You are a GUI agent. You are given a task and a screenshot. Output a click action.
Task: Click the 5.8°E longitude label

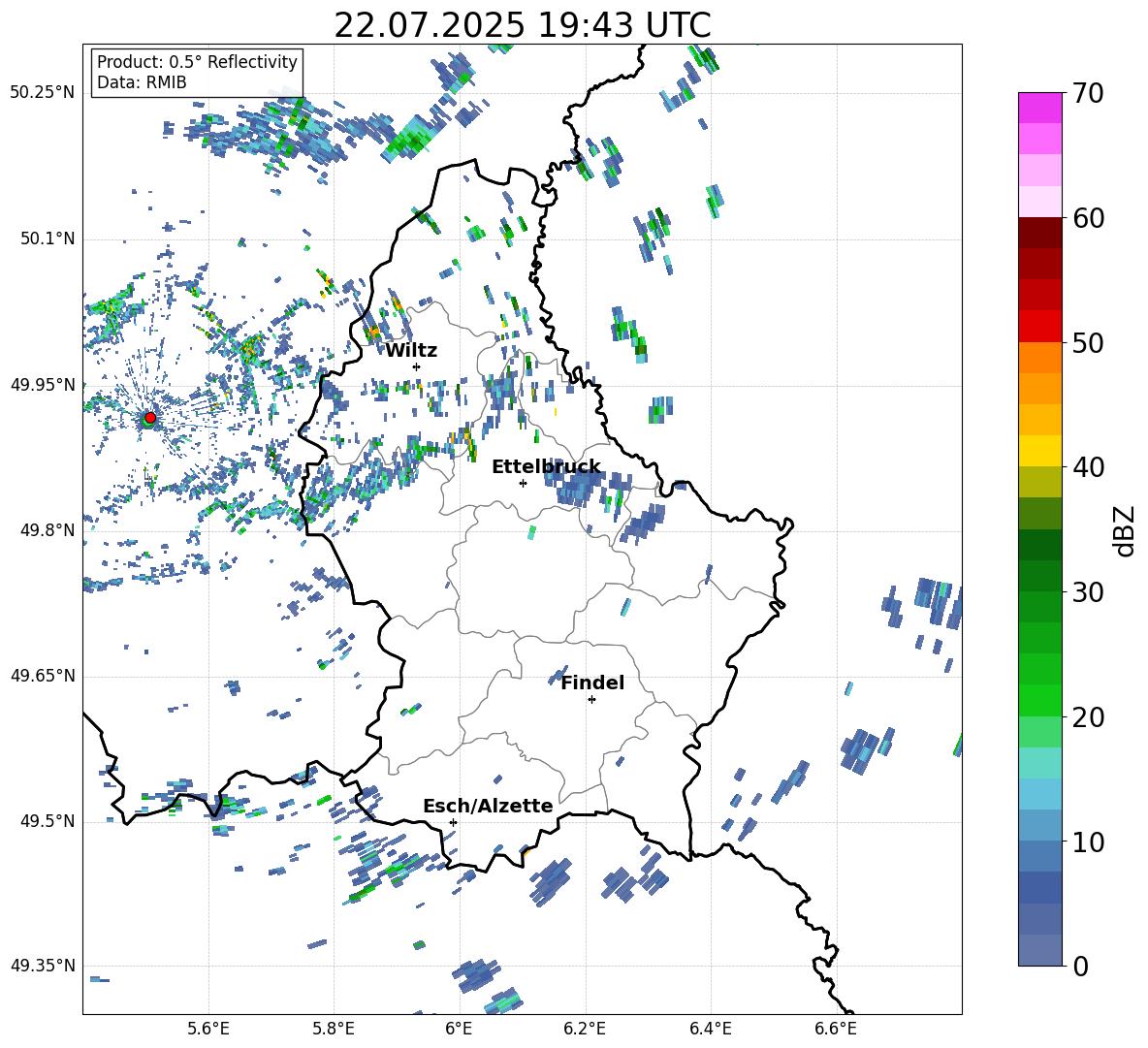(x=334, y=1029)
